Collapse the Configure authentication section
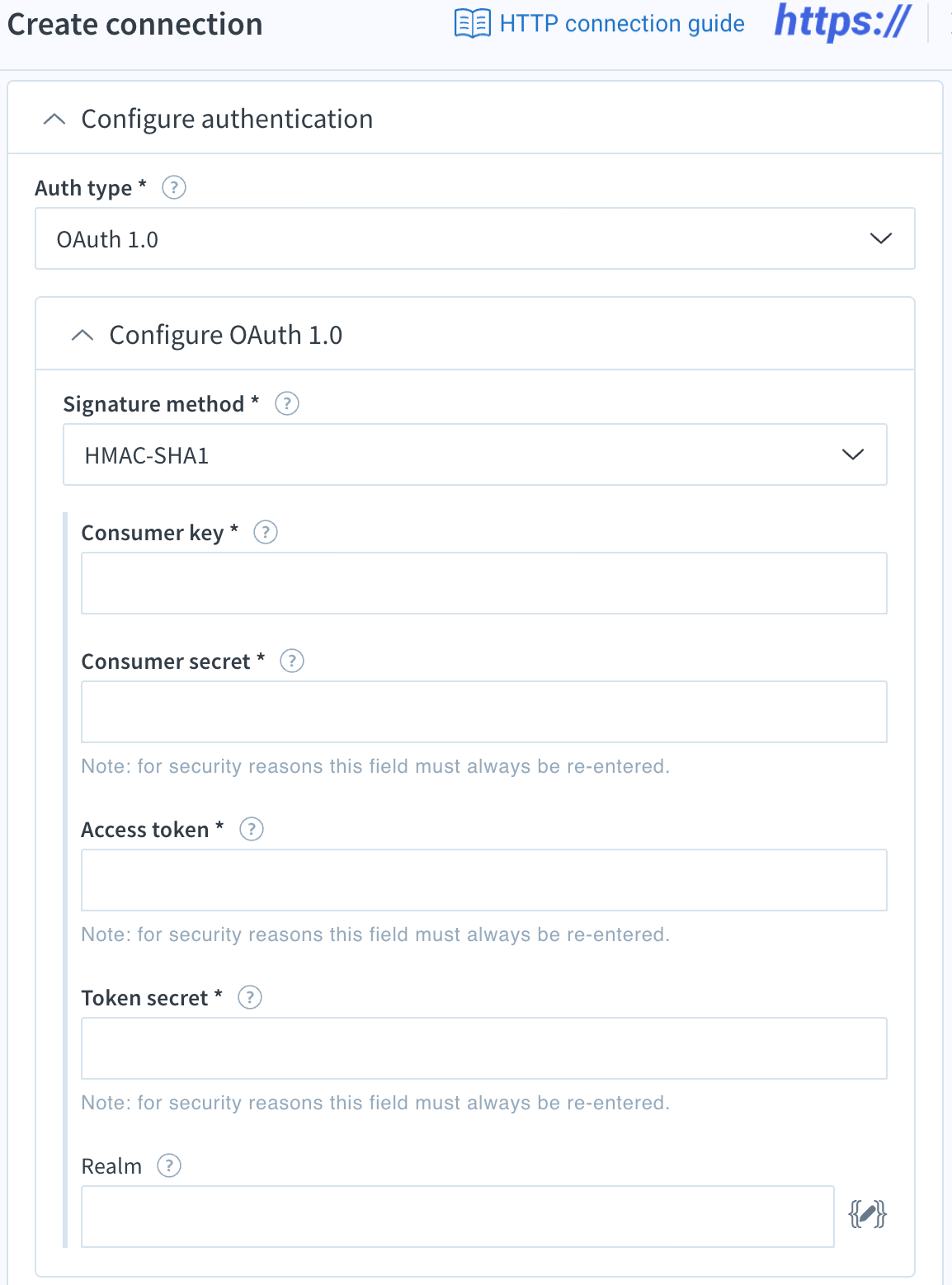Image resolution: width=952 pixels, height=1285 pixels. coord(54,120)
